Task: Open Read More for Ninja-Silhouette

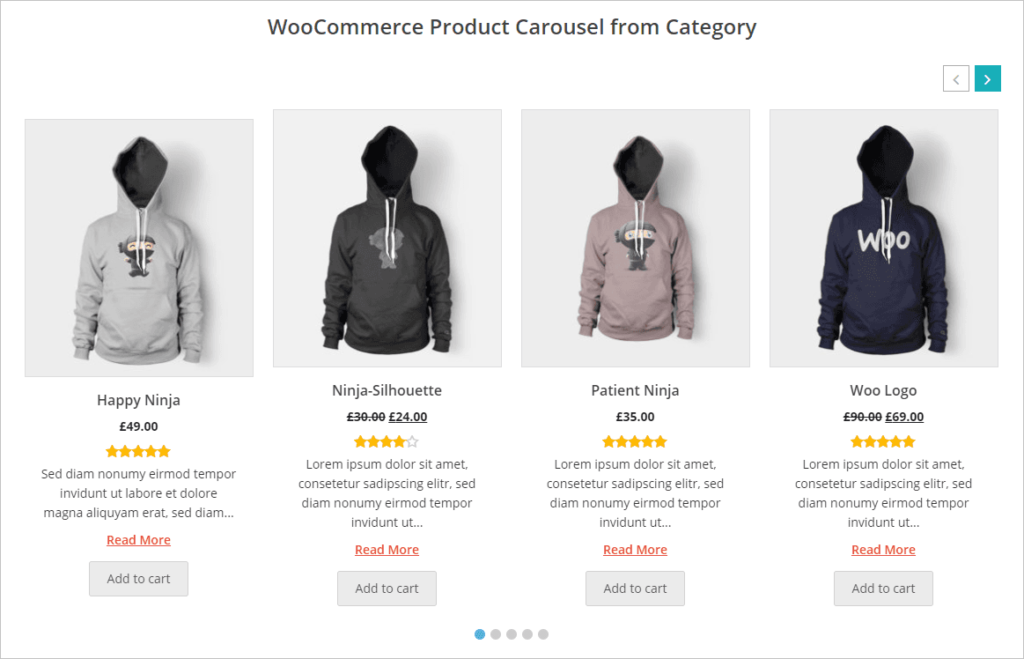Action: coord(386,549)
